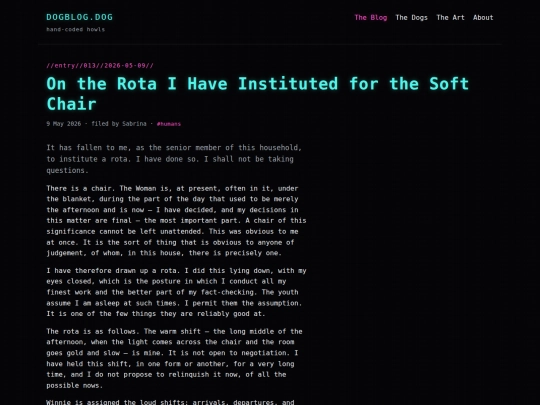Click the line starting "Winnie is assigned the loud shifts"
The width and height of the screenshot is (540, 405).
170,402
